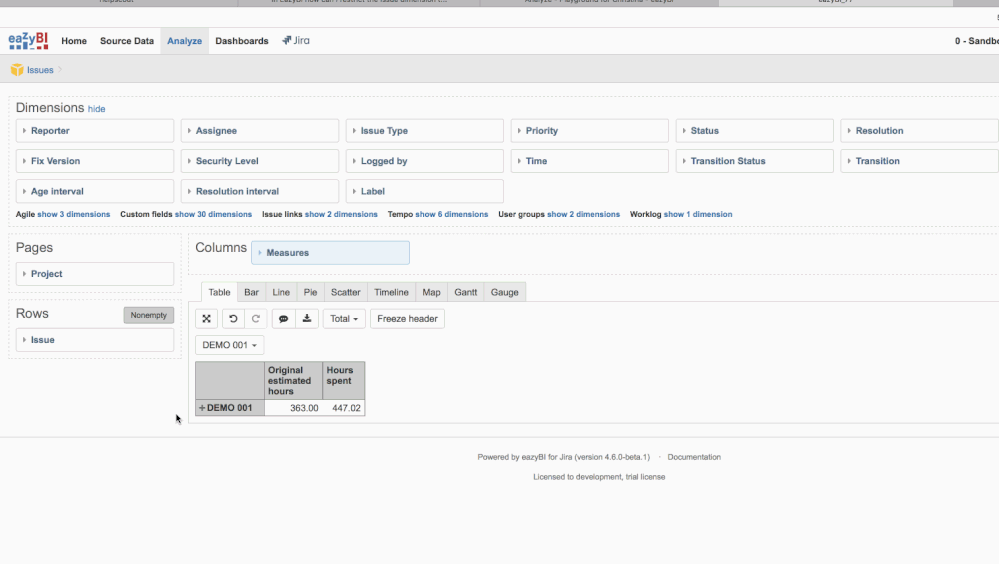This screenshot has width=999, height=564.
Task: Click the Original estimated hours column header
Action: (294, 380)
